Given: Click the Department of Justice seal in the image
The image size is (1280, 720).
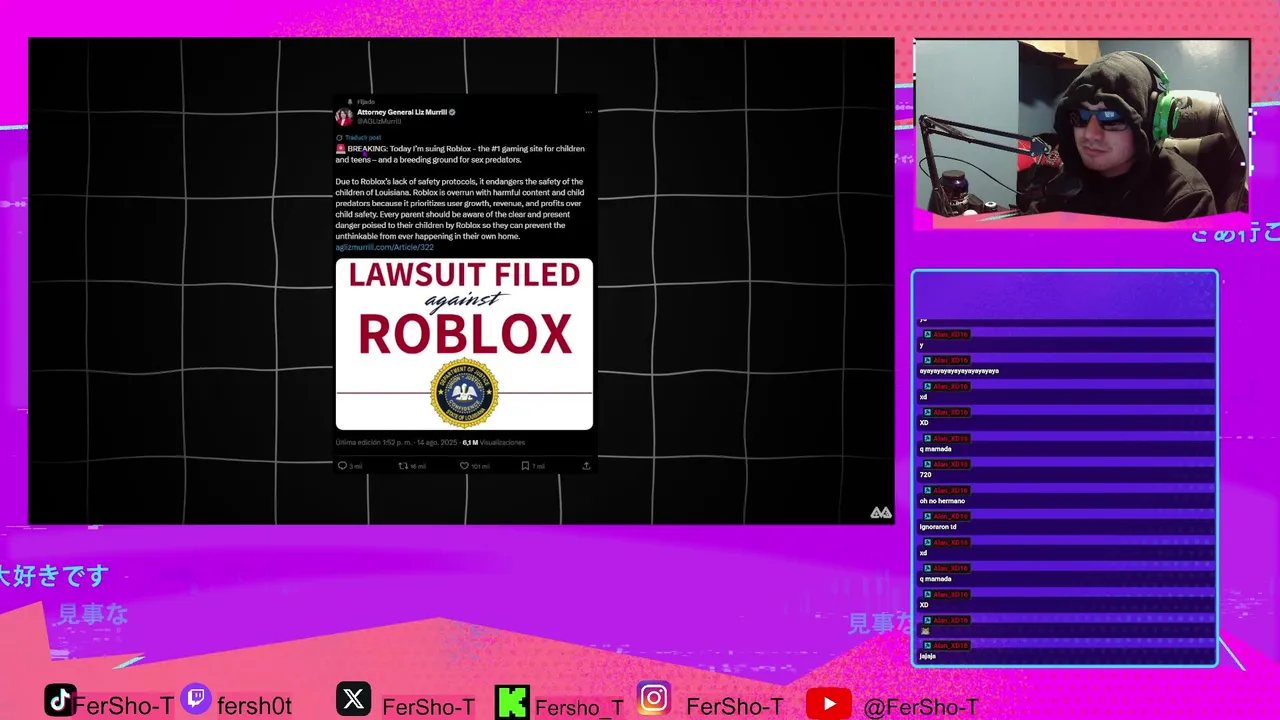Looking at the screenshot, I should click(x=464, y=393).
